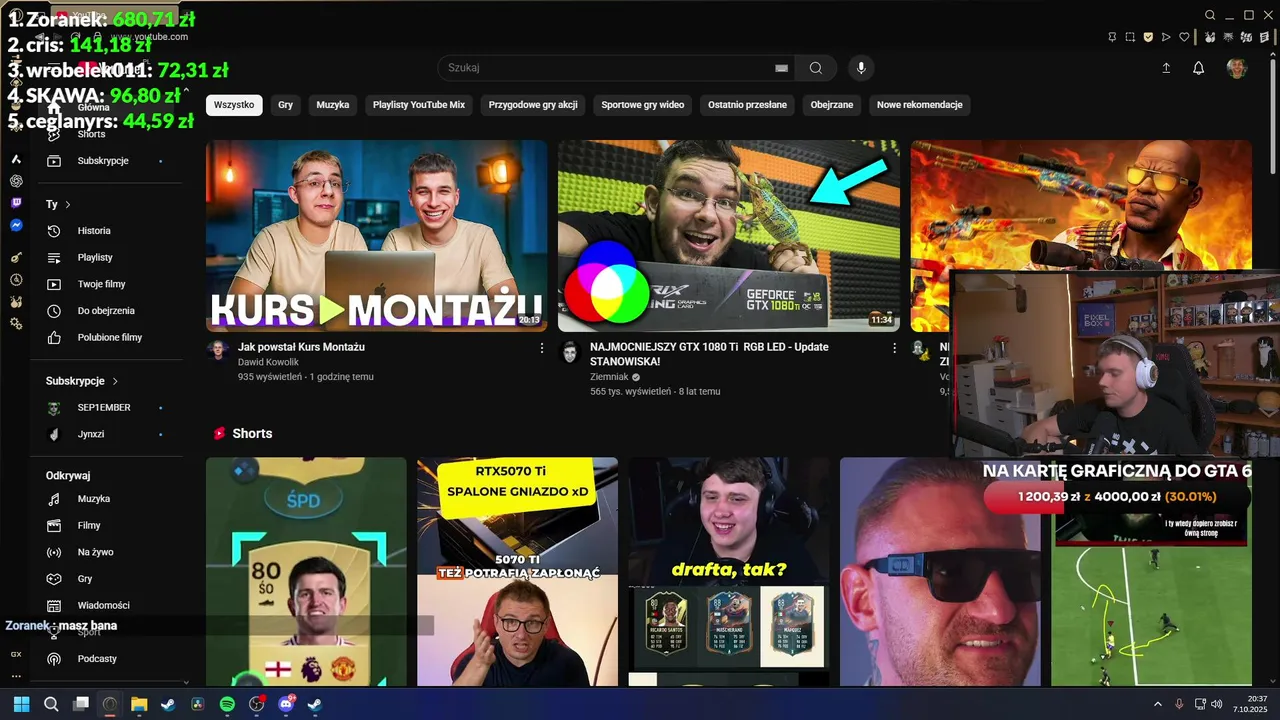Open Historia in sidebar
The width and height of the screenshot is (1280, 720).
point(106,231)
